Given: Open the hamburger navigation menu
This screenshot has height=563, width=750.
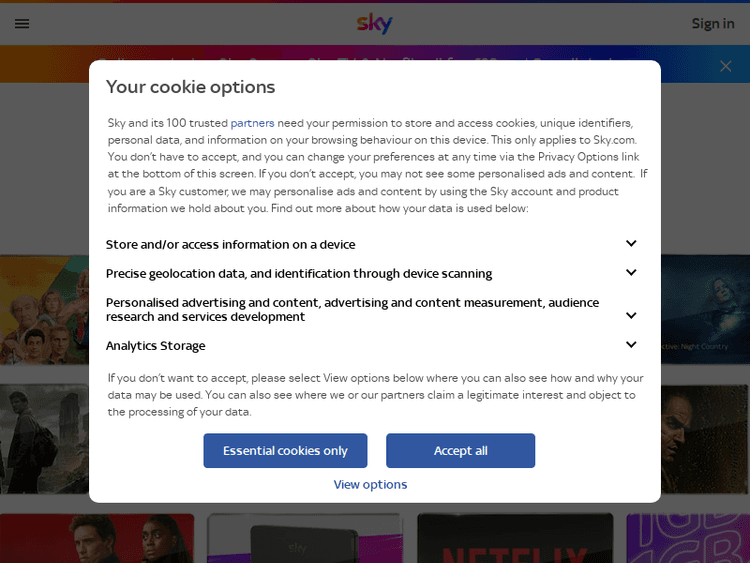Looking at the screenshot, I should click(22, 24).
